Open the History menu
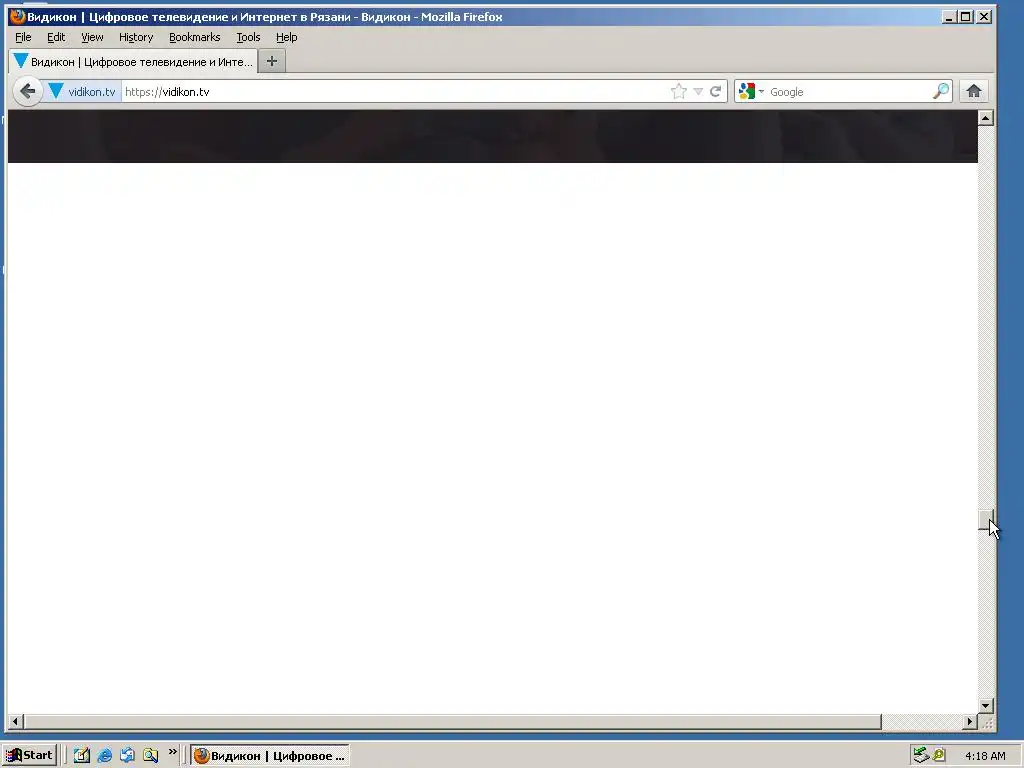1024x768 pixels. pyautogui.click(x=136, y=37)
